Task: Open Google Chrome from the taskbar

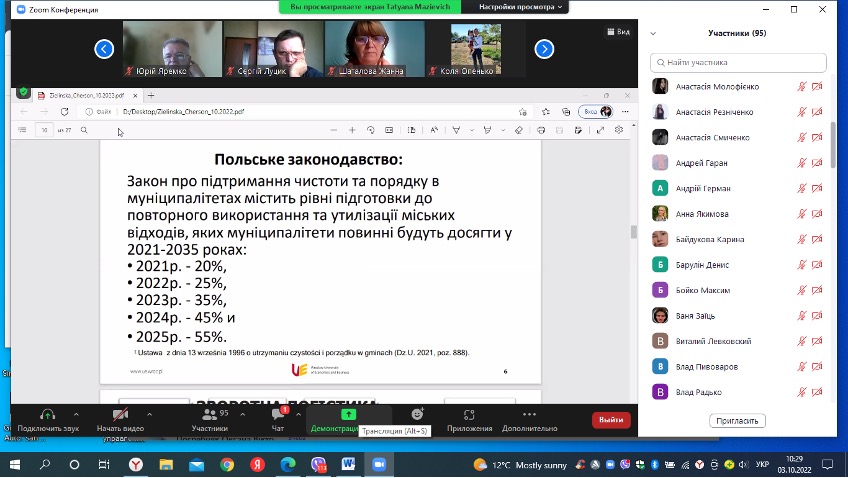Action: [227, 464]
